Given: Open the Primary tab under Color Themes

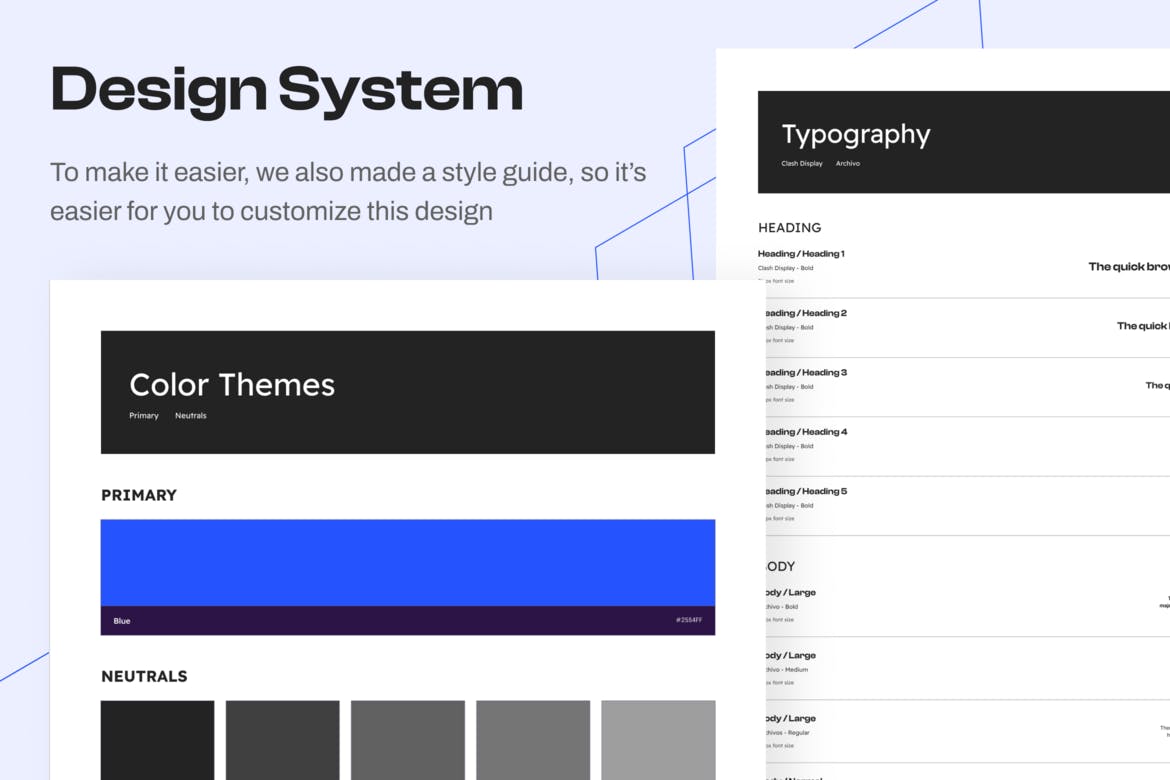Looking at the screenshot, I should click(144, 416).
